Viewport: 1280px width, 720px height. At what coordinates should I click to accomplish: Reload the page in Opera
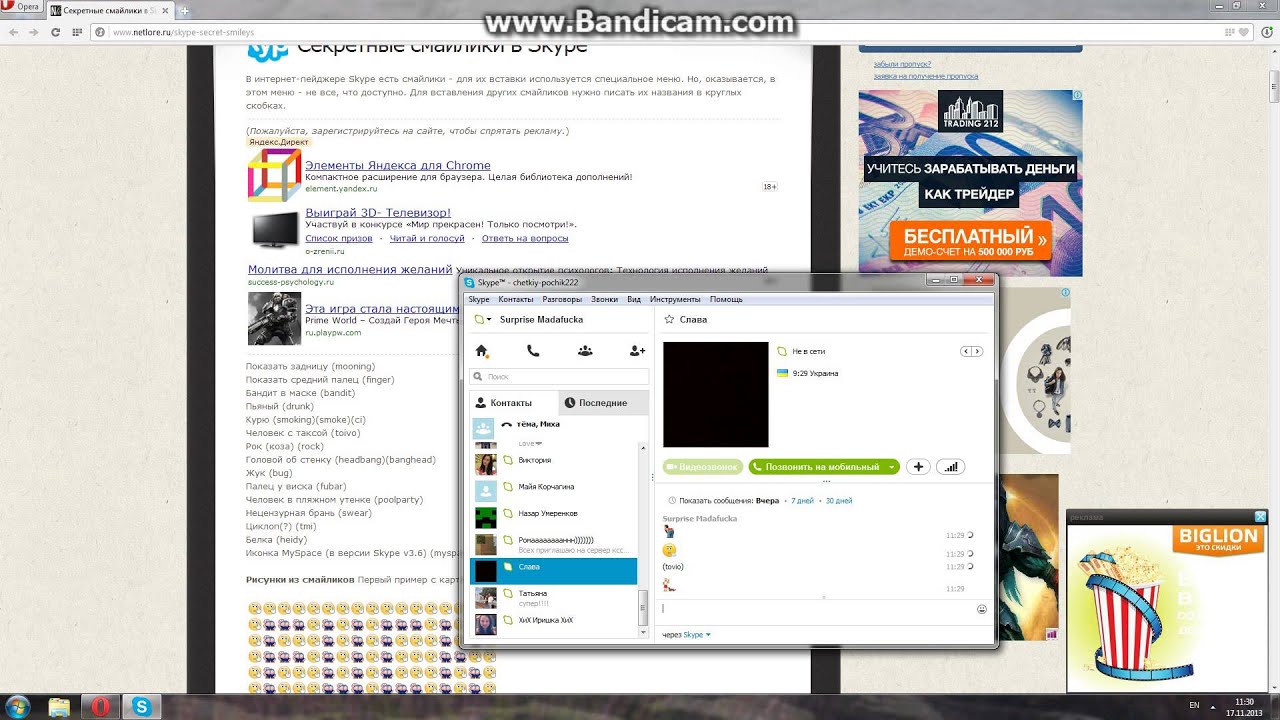(x=56, y=32)
